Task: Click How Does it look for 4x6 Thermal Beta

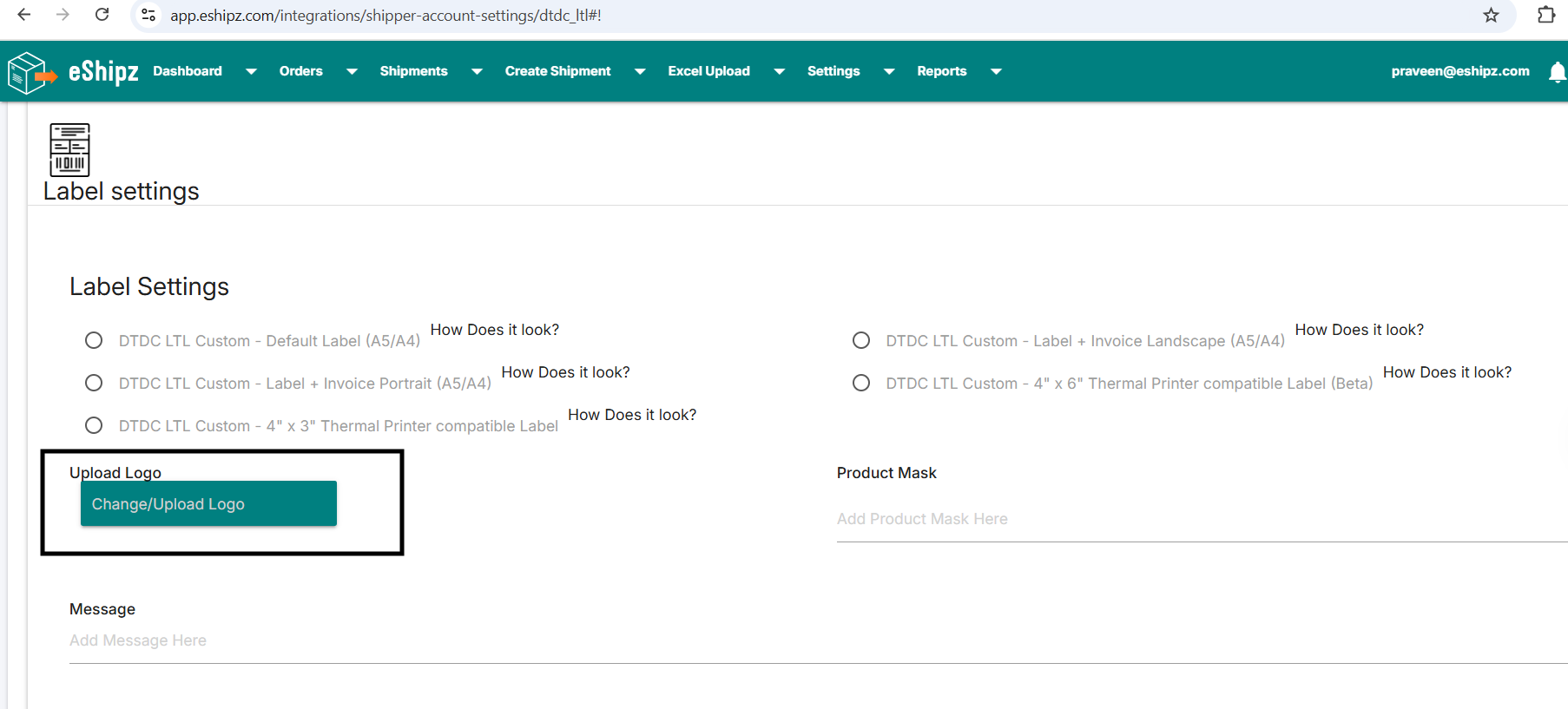Action: point(1447,372)
